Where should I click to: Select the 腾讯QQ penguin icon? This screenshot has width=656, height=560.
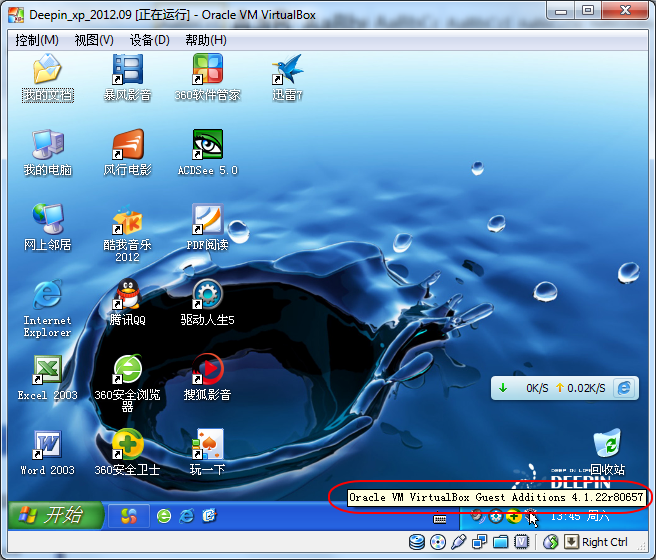pyautogui.click(x=127, y=296)
